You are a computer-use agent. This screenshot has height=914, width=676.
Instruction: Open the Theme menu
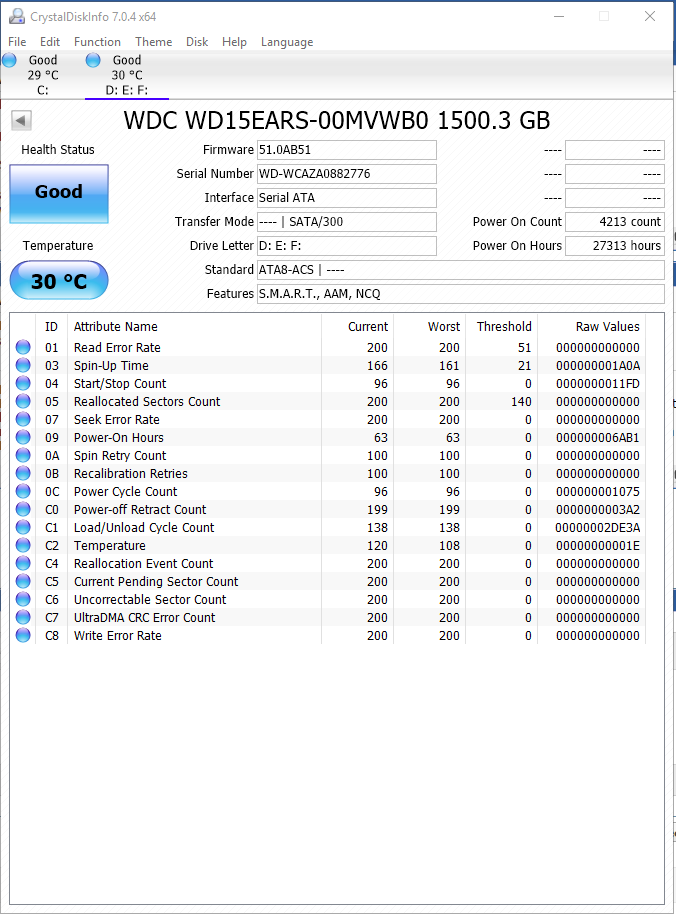coord(154,42)
